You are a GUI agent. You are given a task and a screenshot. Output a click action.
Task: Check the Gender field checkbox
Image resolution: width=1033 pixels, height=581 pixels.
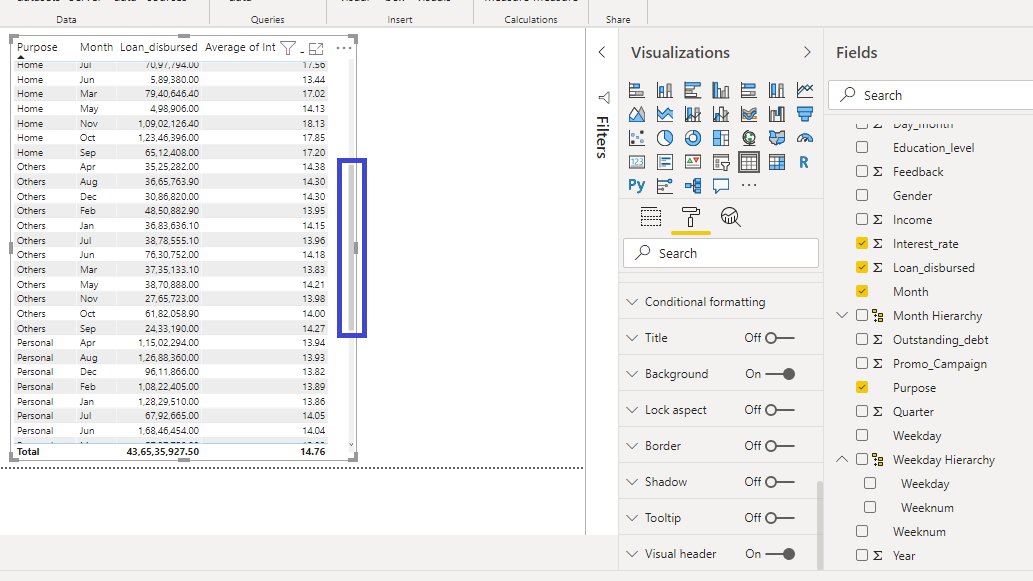(862, 196)
